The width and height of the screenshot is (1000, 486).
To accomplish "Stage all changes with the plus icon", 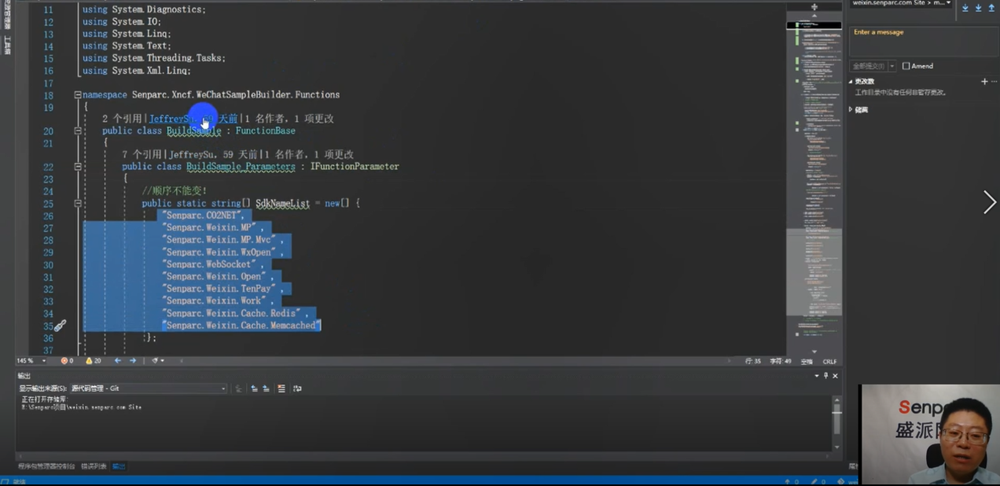I will (x=984, y=82).
